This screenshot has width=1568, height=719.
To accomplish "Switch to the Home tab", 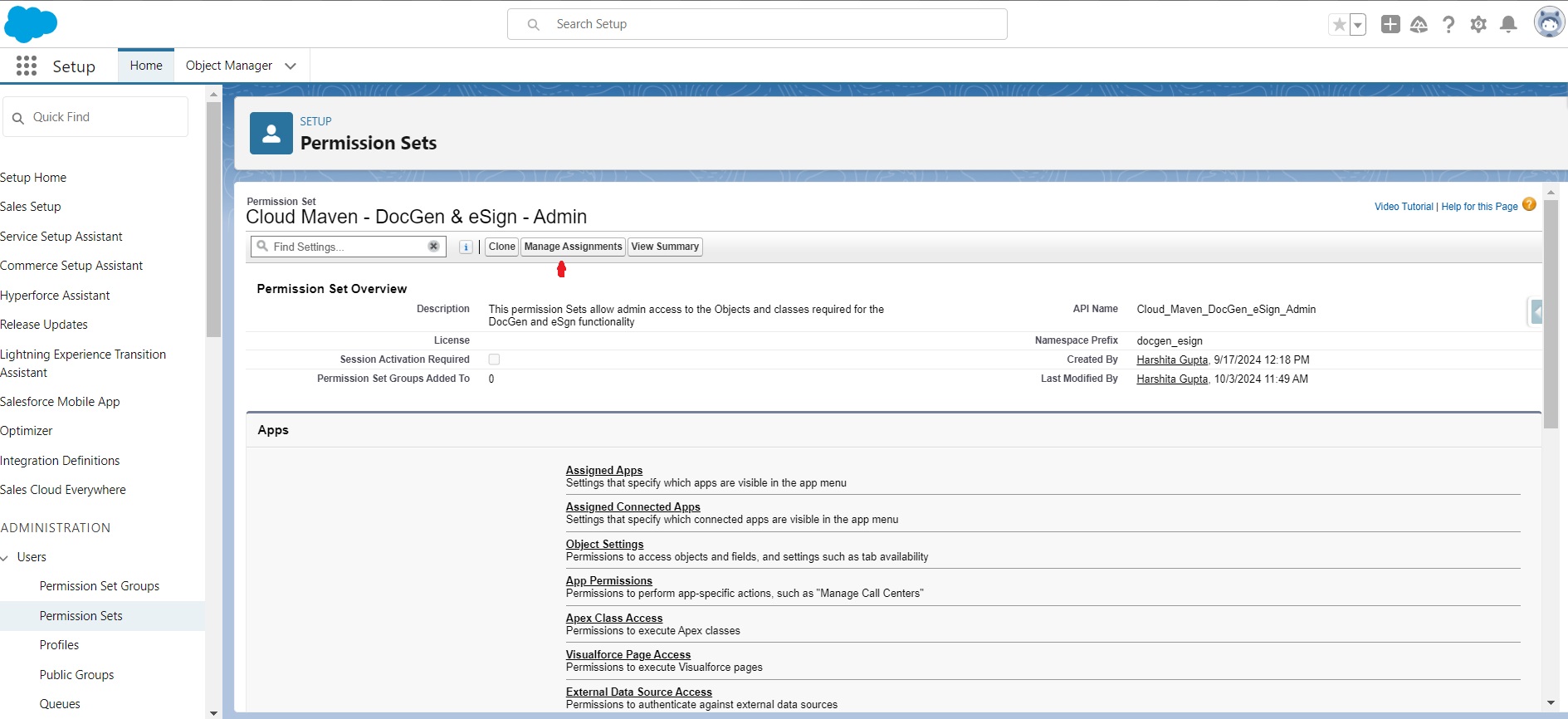I will pos(146,66).
